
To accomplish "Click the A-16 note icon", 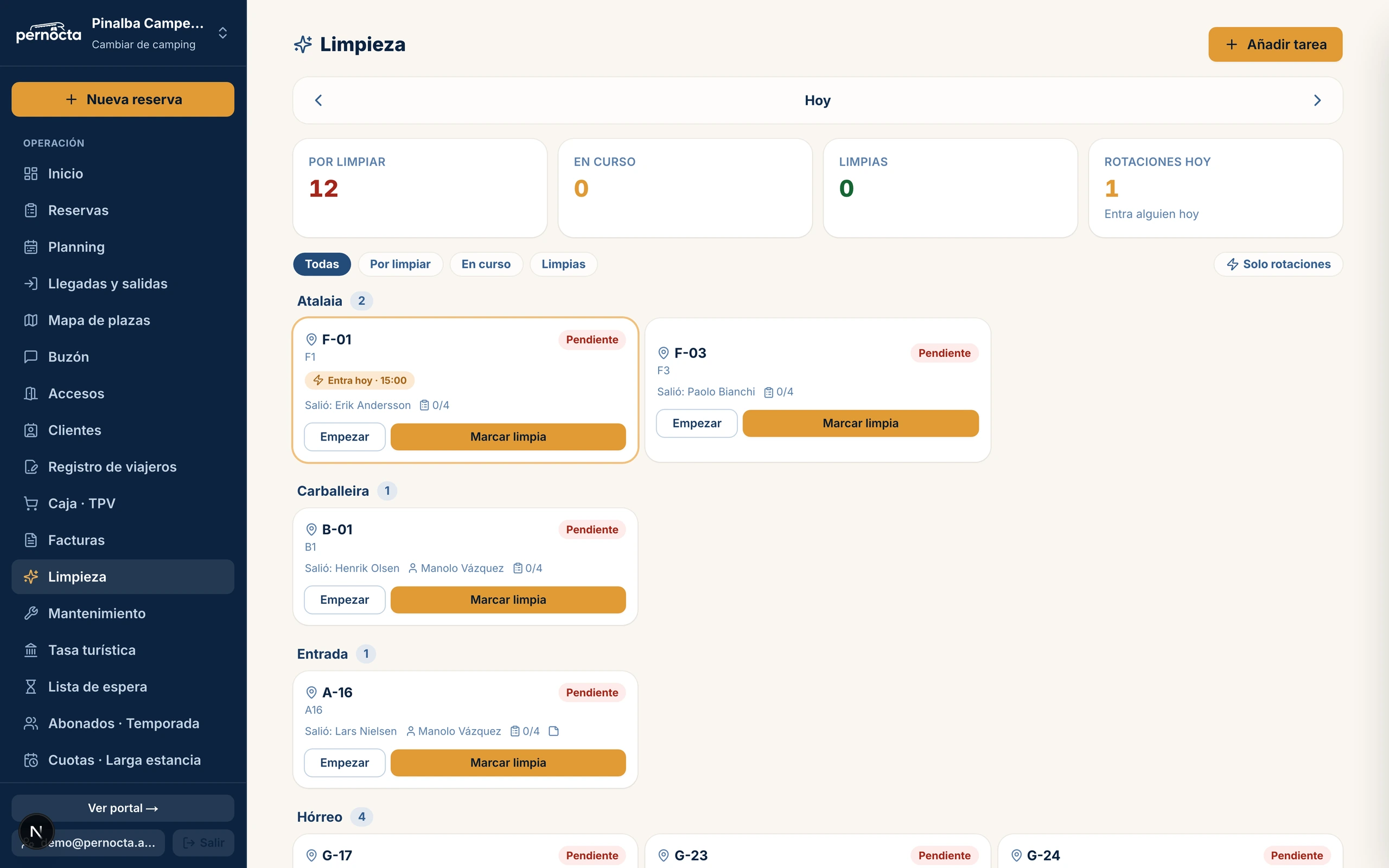I will 553,731.
